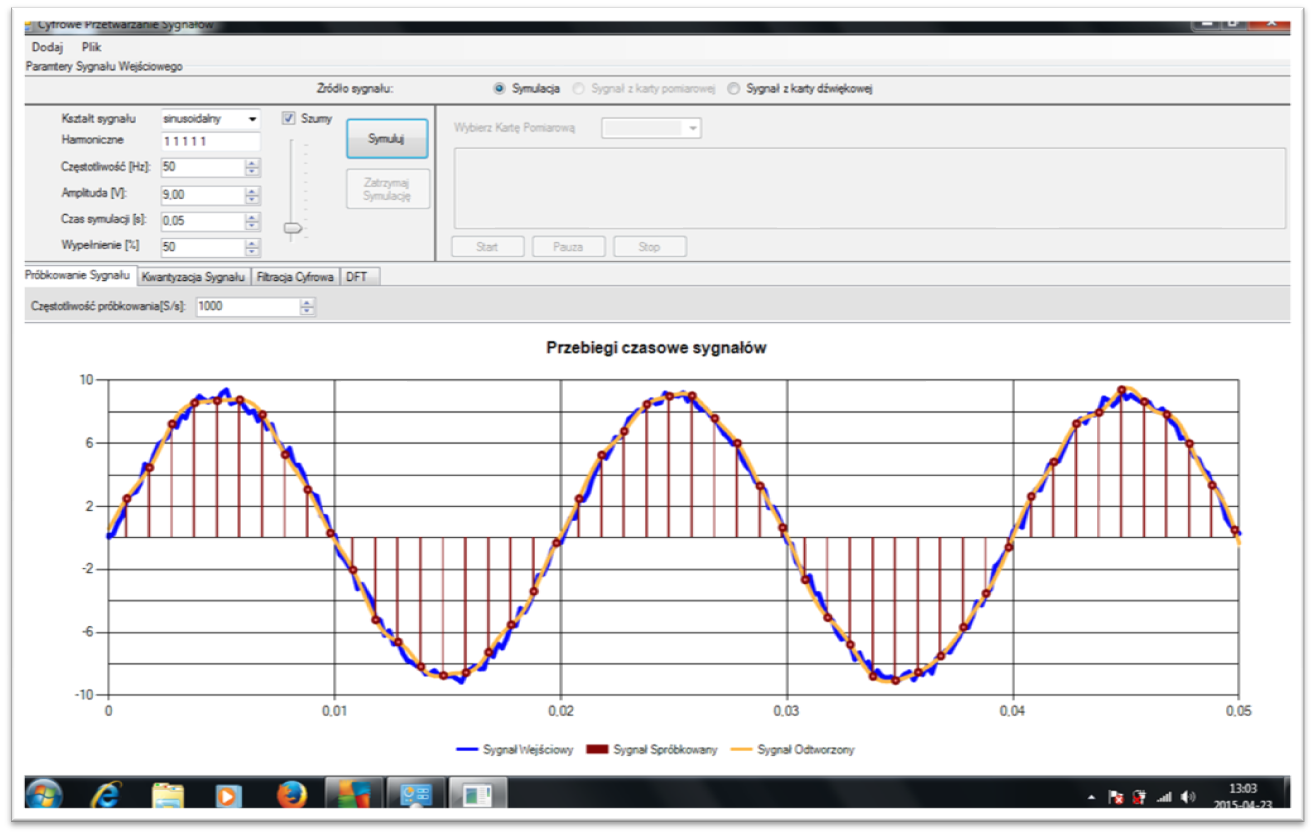
Task: Open Windows Media Player taskbar icon
Action: coord(229,795)
